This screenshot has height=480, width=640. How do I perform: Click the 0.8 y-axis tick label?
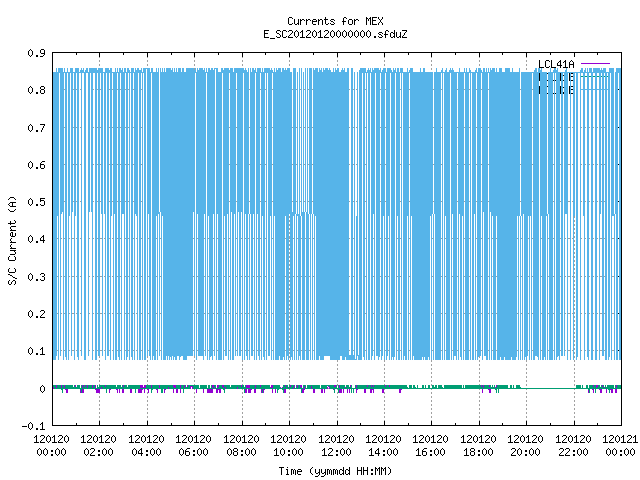coord(36,90)
